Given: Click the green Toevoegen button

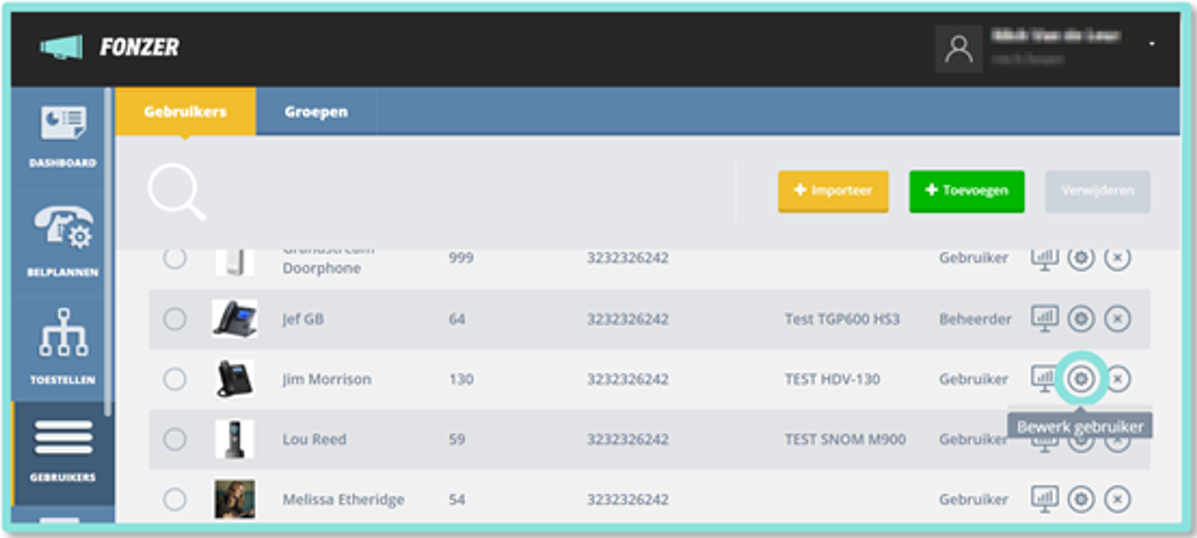Looking at the screenshot, I should pos(966,191).
